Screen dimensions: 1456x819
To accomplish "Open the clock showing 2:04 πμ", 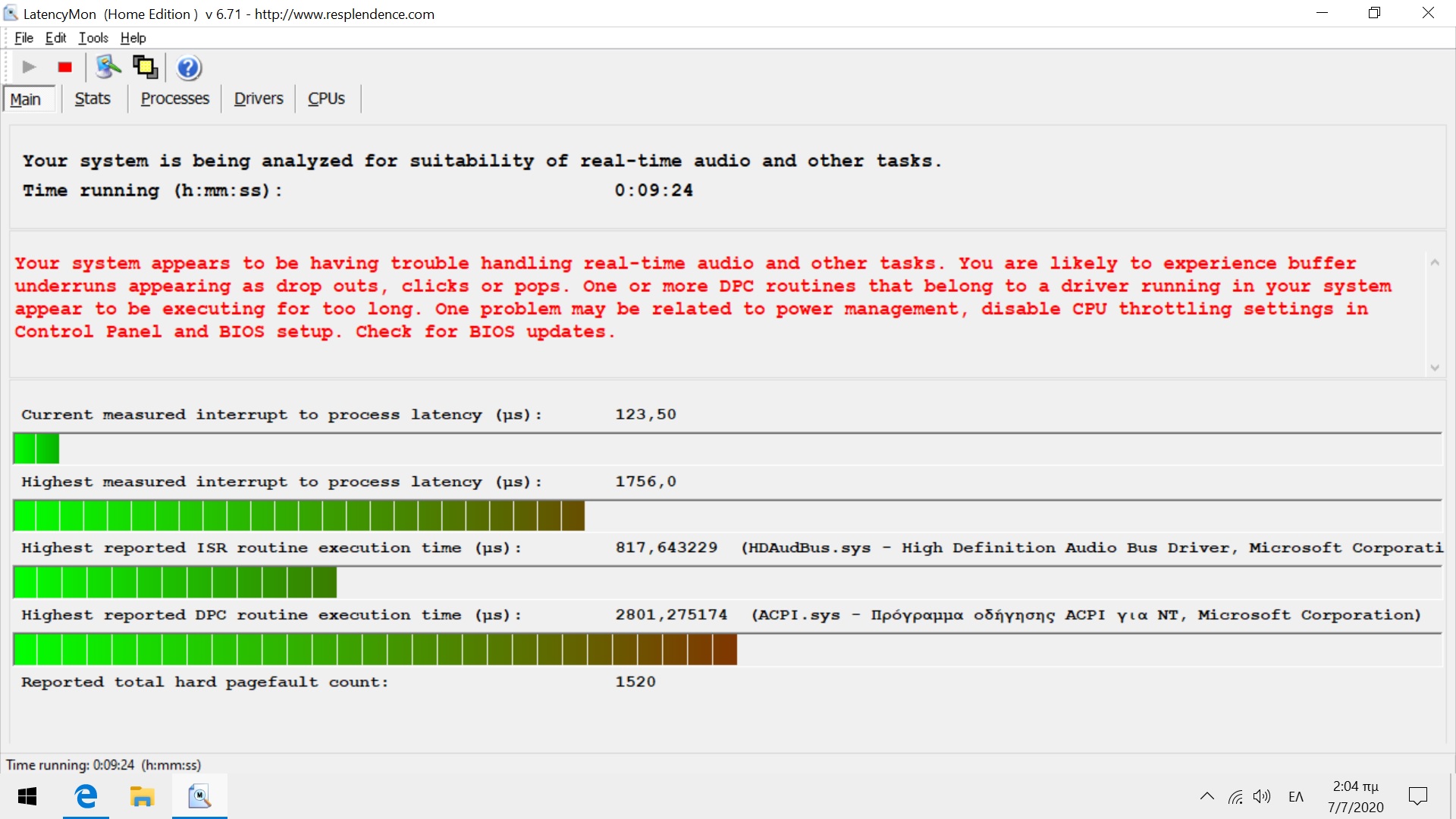I will (1355, 796).
